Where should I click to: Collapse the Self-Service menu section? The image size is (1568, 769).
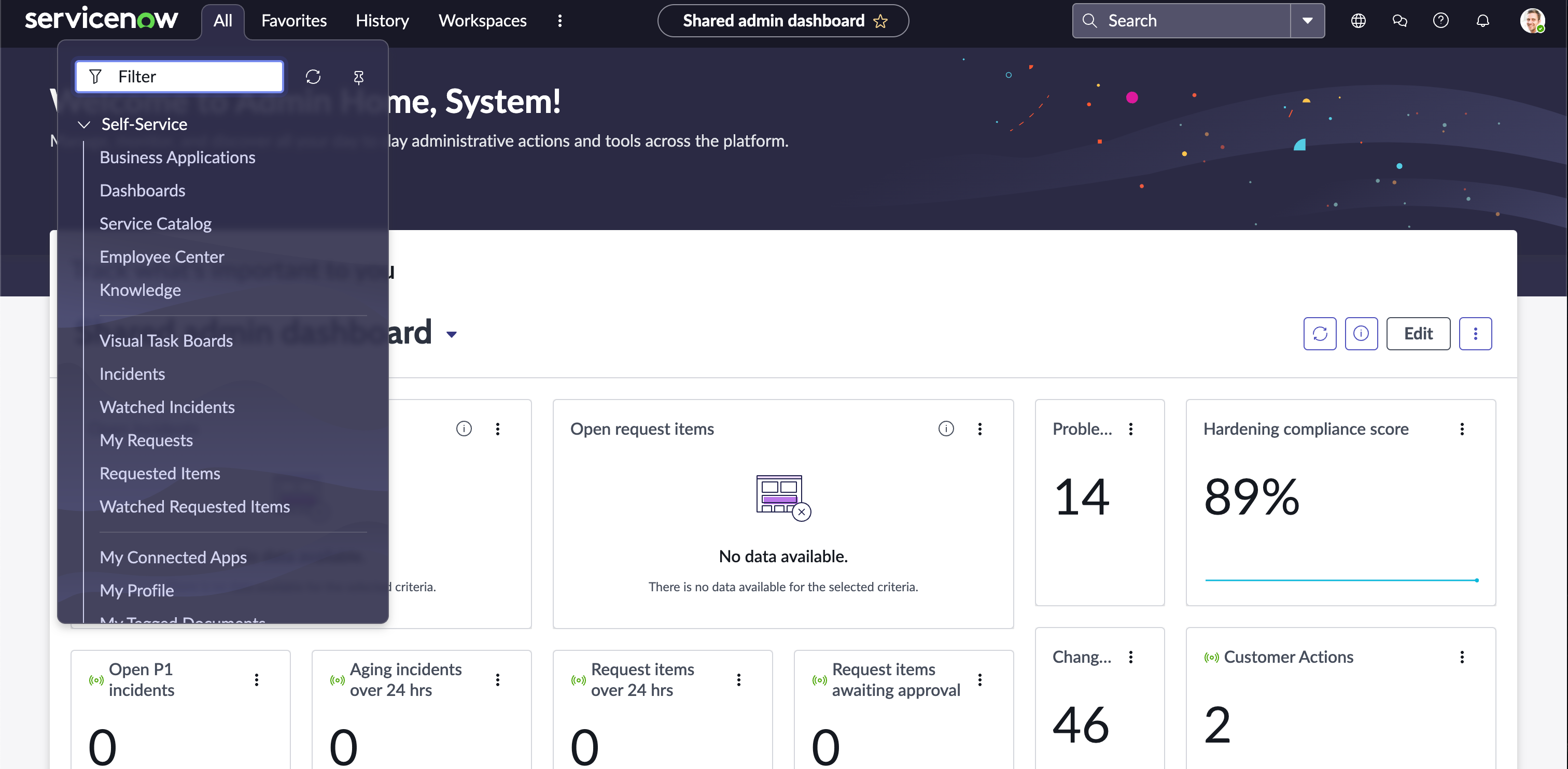coord(84,124)
